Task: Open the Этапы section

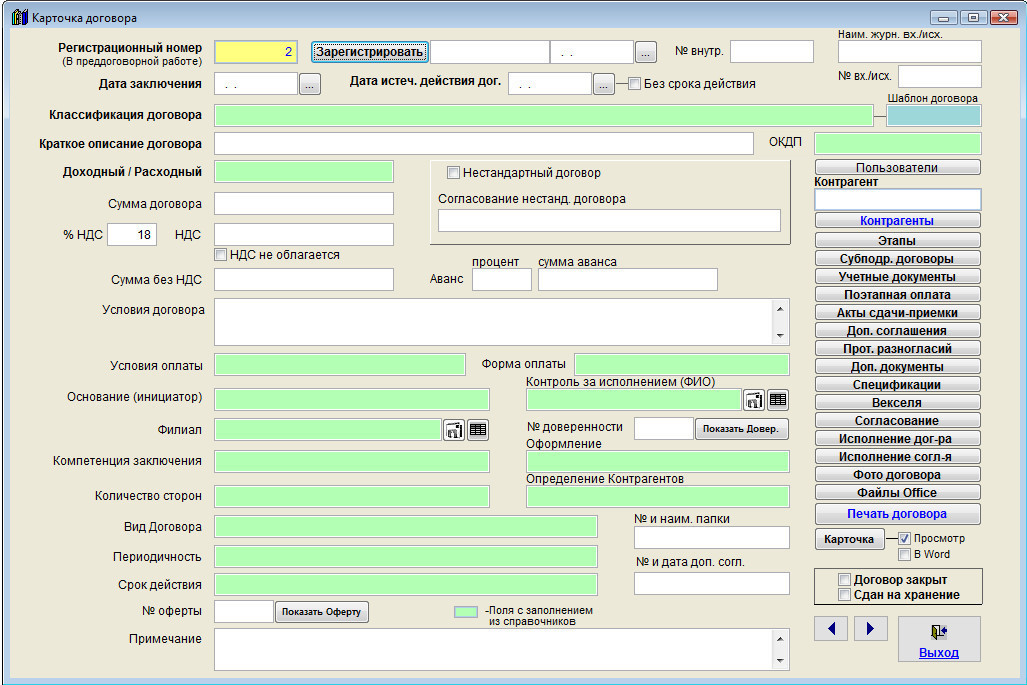Action: [897, 240]
